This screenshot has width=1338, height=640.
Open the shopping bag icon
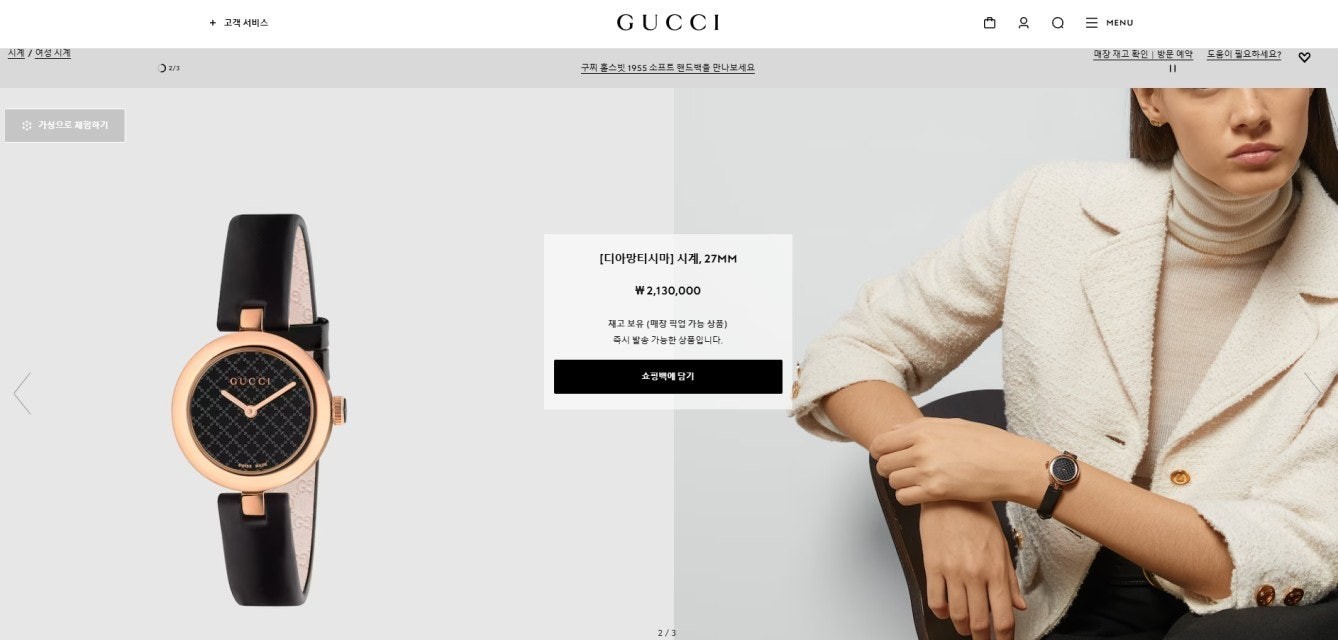pyautogui.click(x=989, y=22)
